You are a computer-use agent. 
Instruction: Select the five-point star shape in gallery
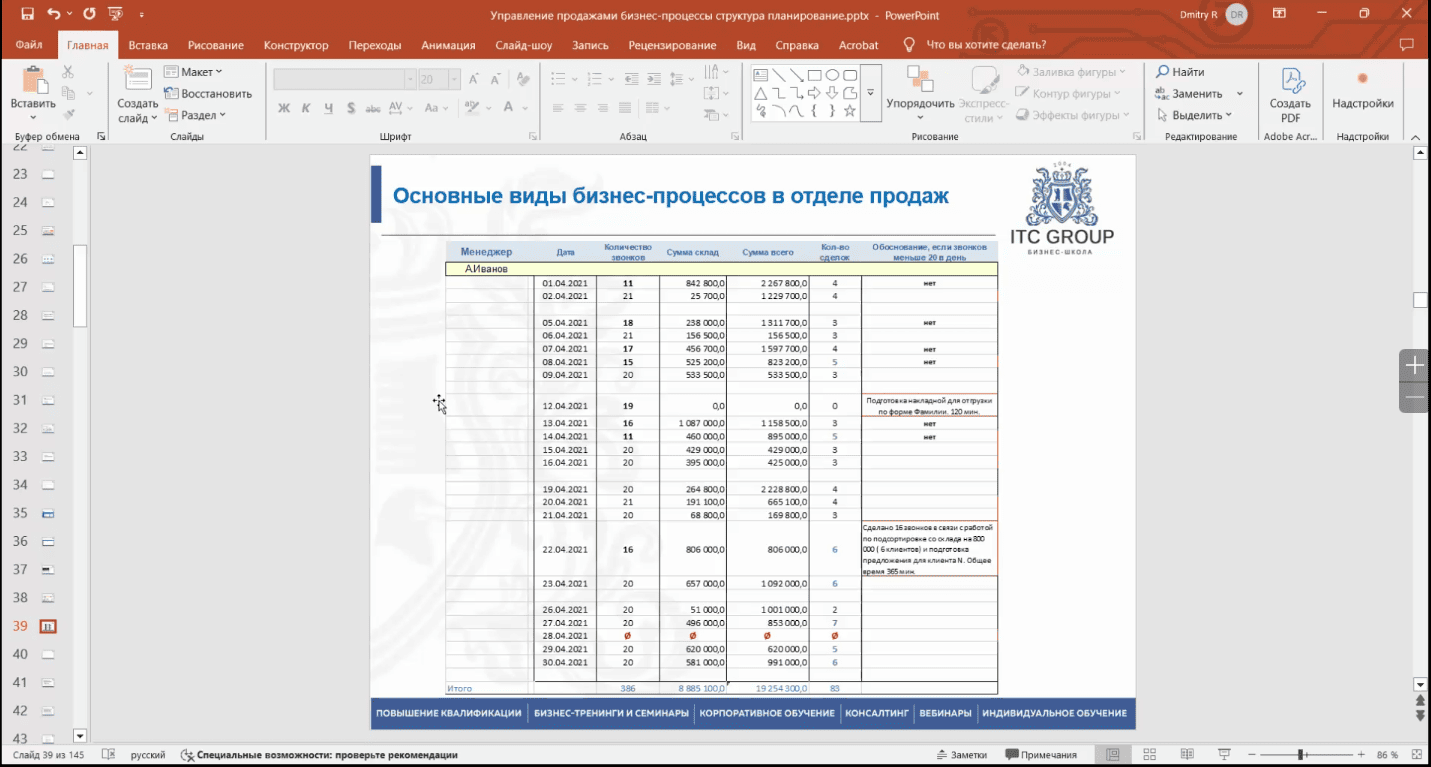(849, 111)
